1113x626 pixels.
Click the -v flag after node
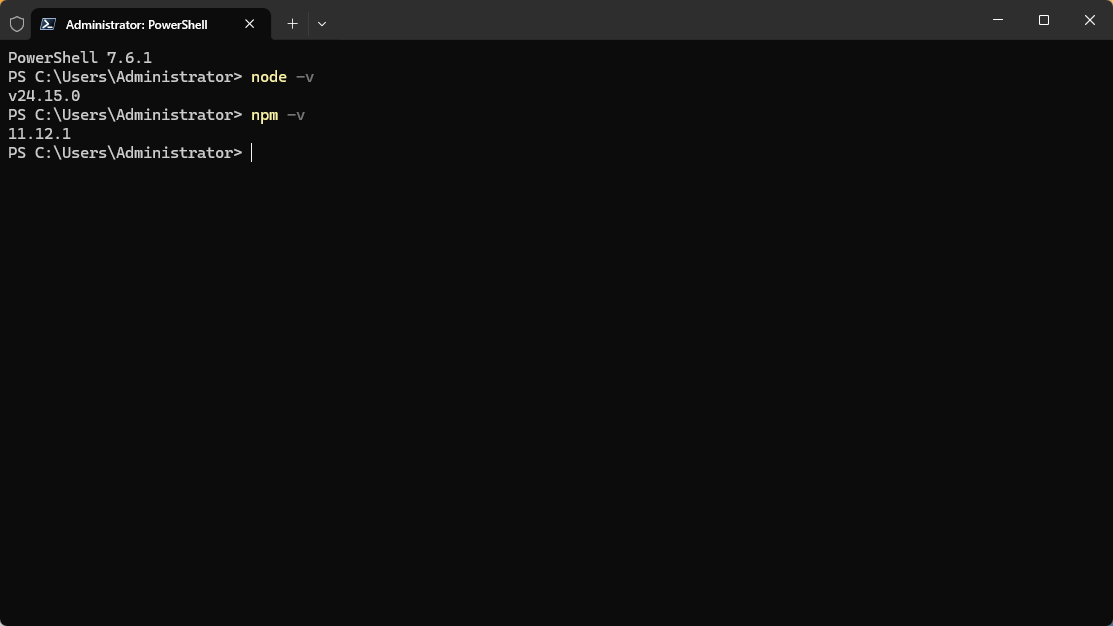(x=304, y=76)
